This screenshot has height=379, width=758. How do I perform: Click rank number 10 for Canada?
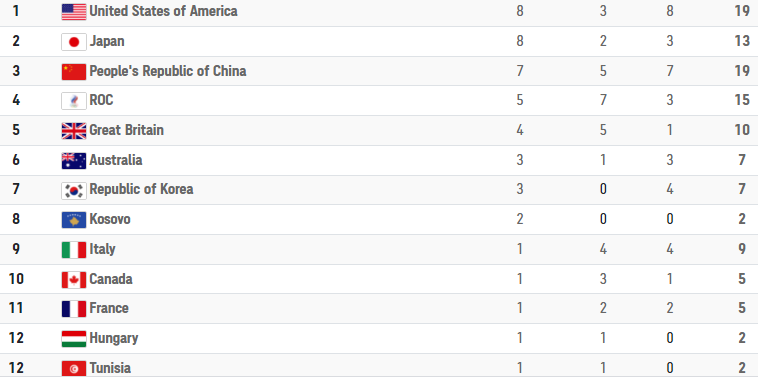pyautogui.click(x=16, y=279)
